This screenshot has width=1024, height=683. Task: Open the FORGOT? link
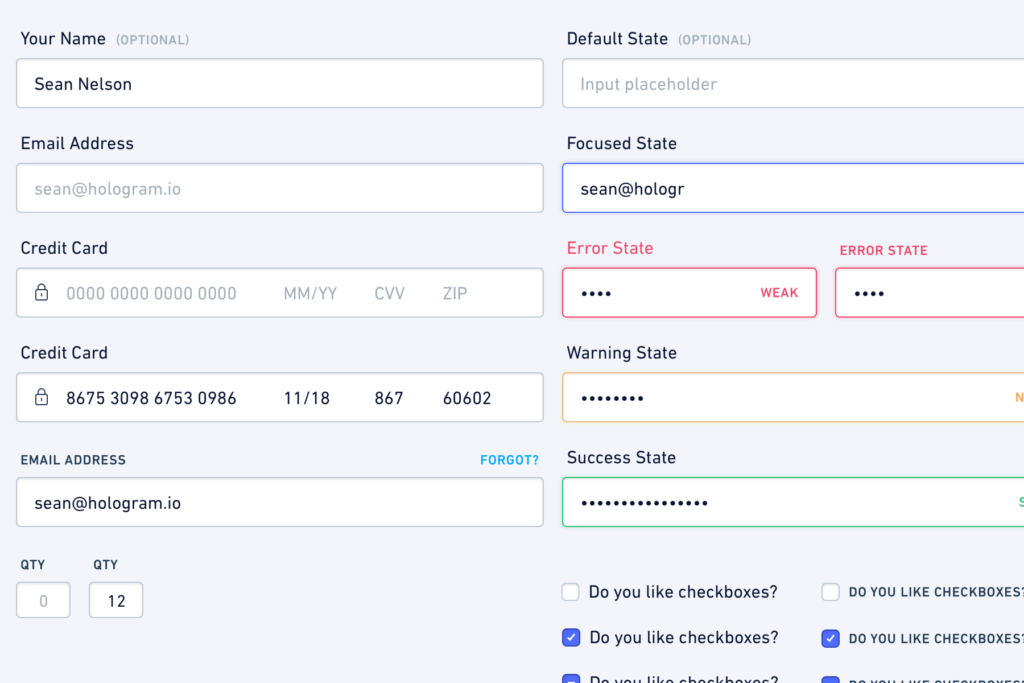pos(509,460)
